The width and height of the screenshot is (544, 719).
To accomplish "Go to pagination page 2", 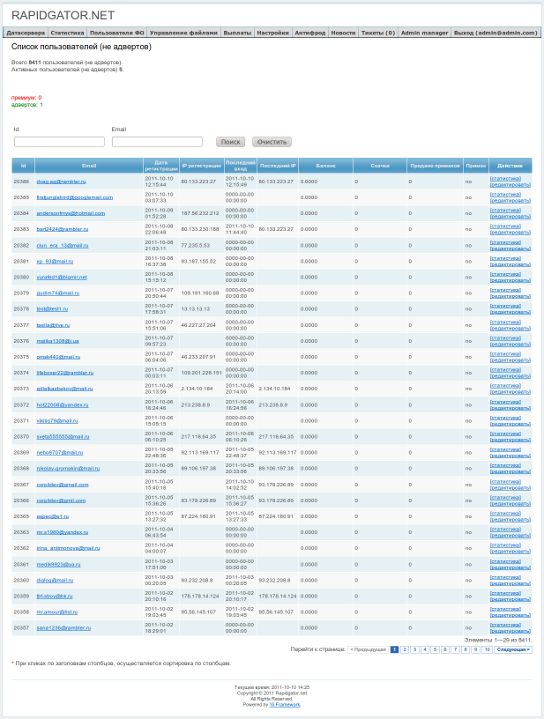I will pos(405,649).
